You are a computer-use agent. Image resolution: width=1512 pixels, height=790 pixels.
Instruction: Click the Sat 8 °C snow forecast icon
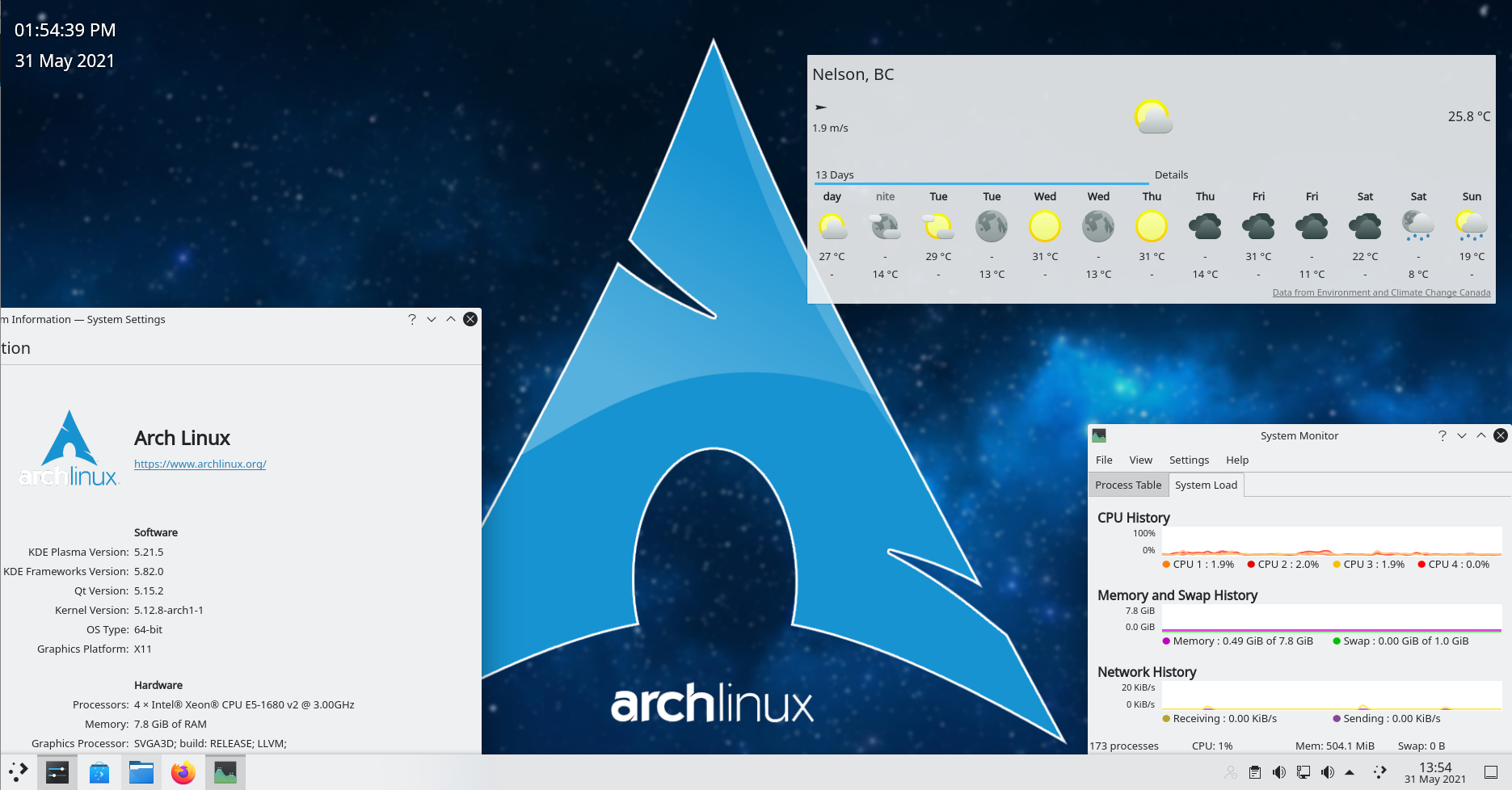point(1418,226)
